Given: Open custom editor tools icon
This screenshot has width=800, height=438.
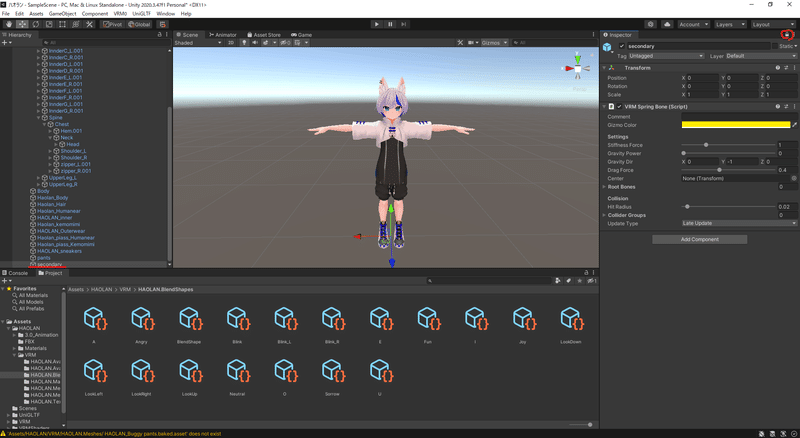Looking at the screenshot, I should coord(89,24).
